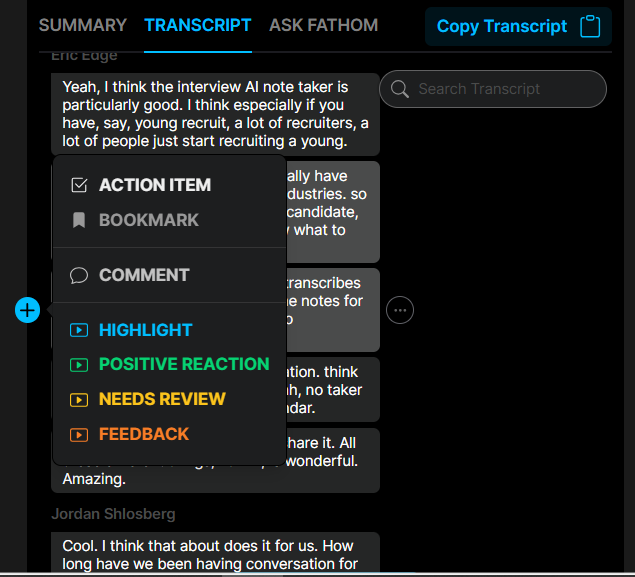
Task: Click the green Positive Reaction icon
Action: [79, 364]
